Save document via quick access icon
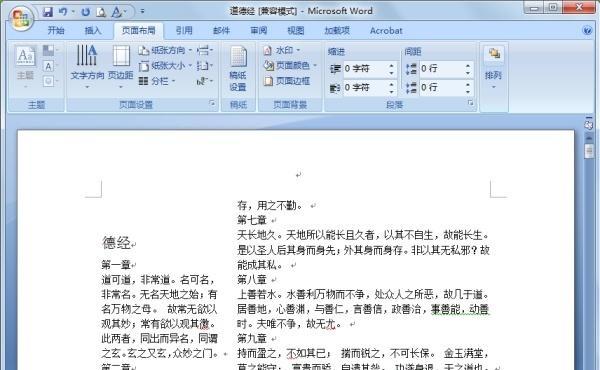 pyautogui.click(x=48, y=12)
